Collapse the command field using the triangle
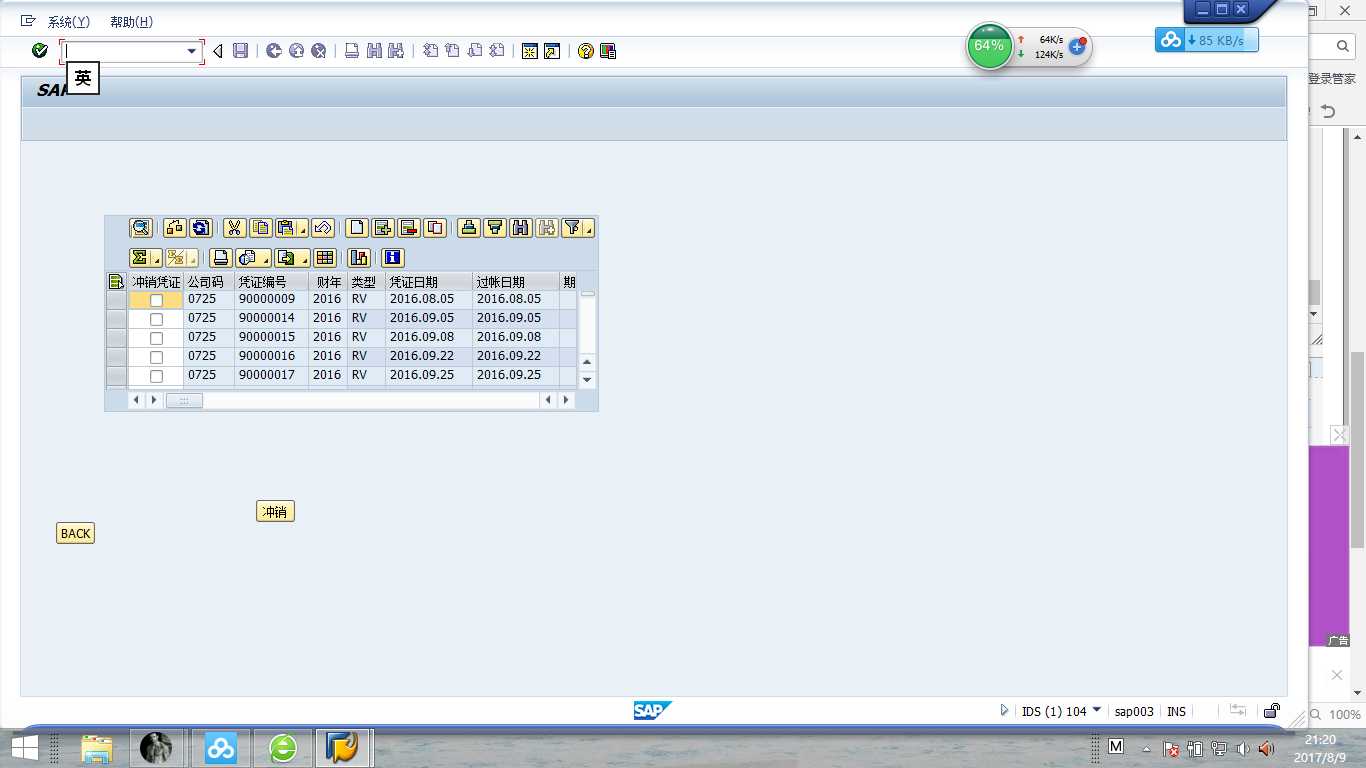 [x=217, y=51]
